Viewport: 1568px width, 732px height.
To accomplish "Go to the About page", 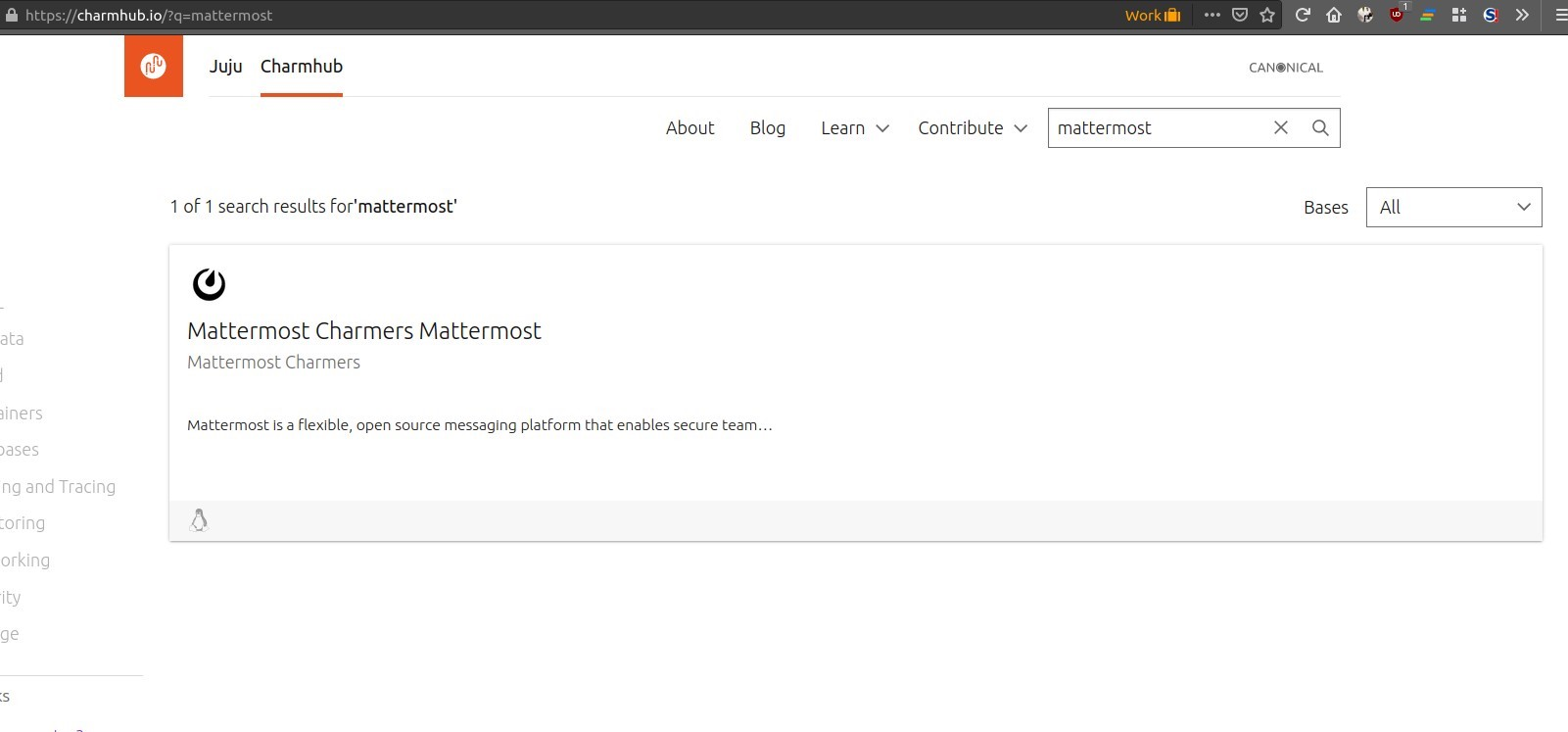I will coord(690,127).
